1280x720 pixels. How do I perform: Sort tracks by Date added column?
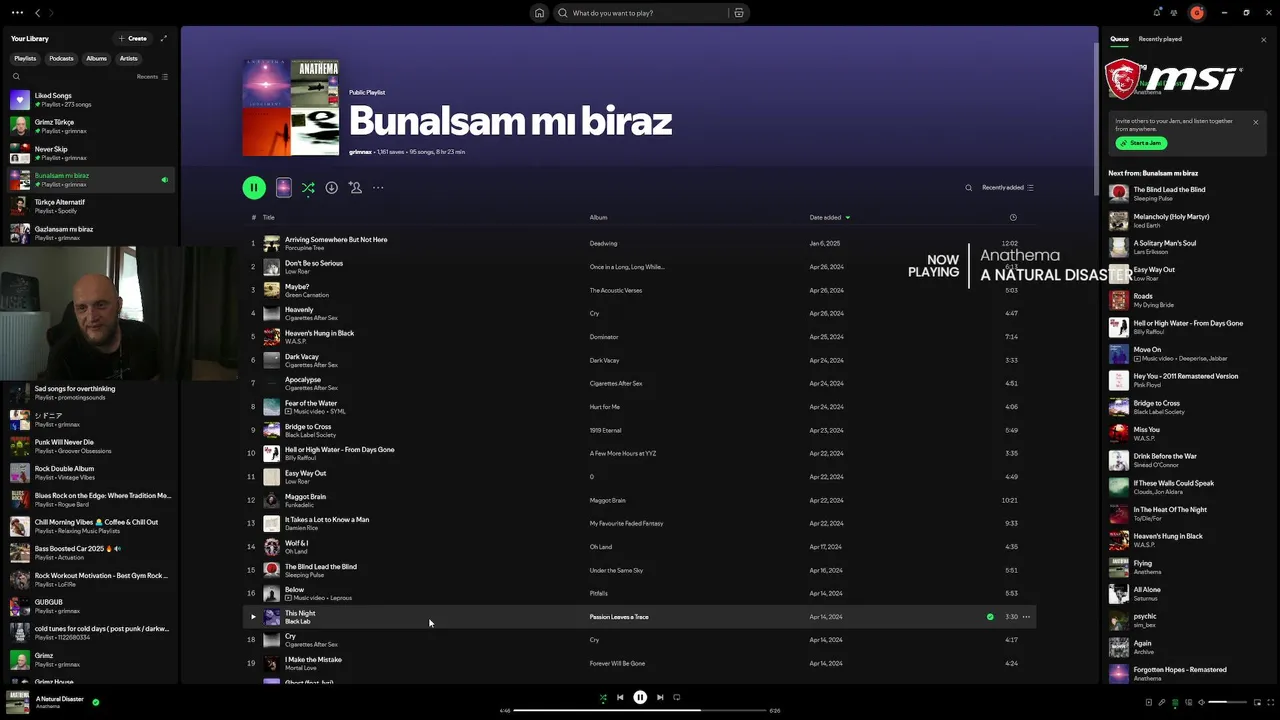tap(829, 217)
